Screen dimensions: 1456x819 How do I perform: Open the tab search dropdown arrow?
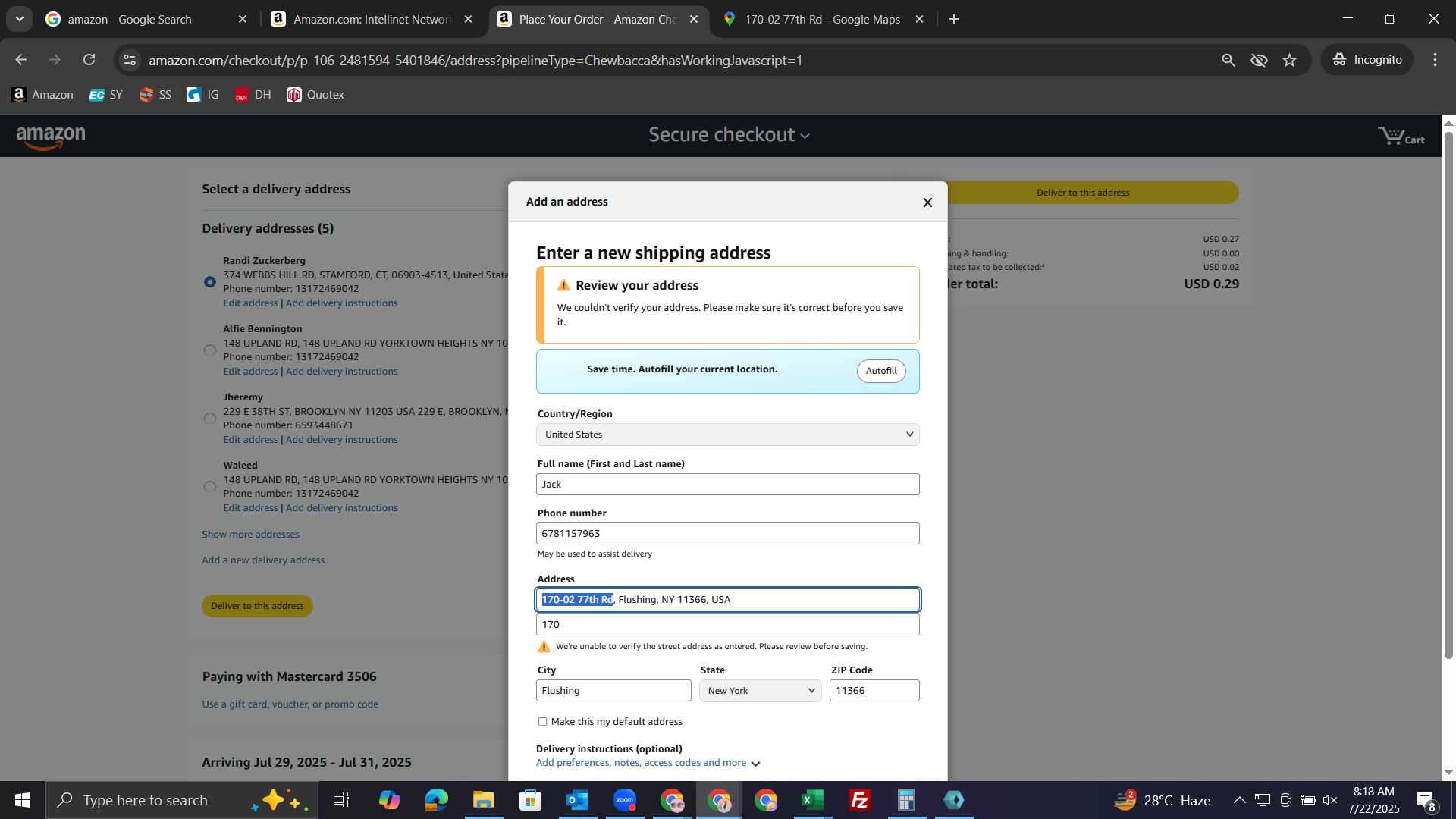pyautogui.click(x=20, y=20)
